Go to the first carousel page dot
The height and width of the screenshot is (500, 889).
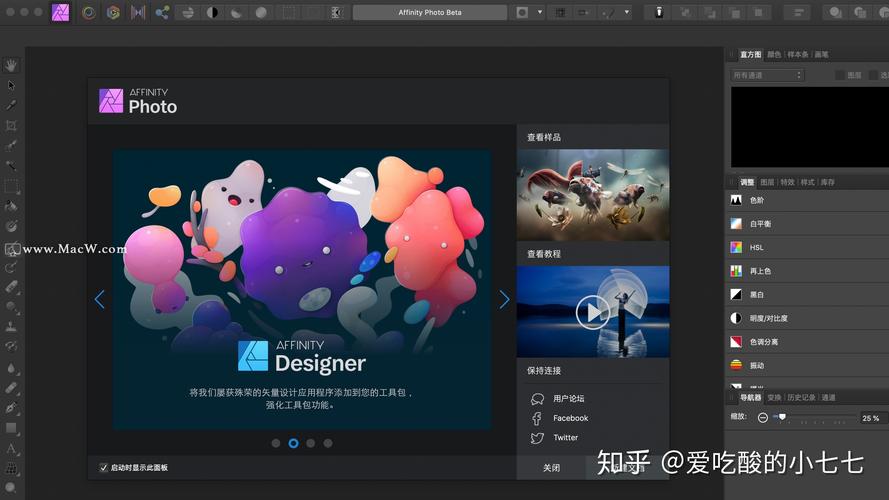(x=276, y=443)
